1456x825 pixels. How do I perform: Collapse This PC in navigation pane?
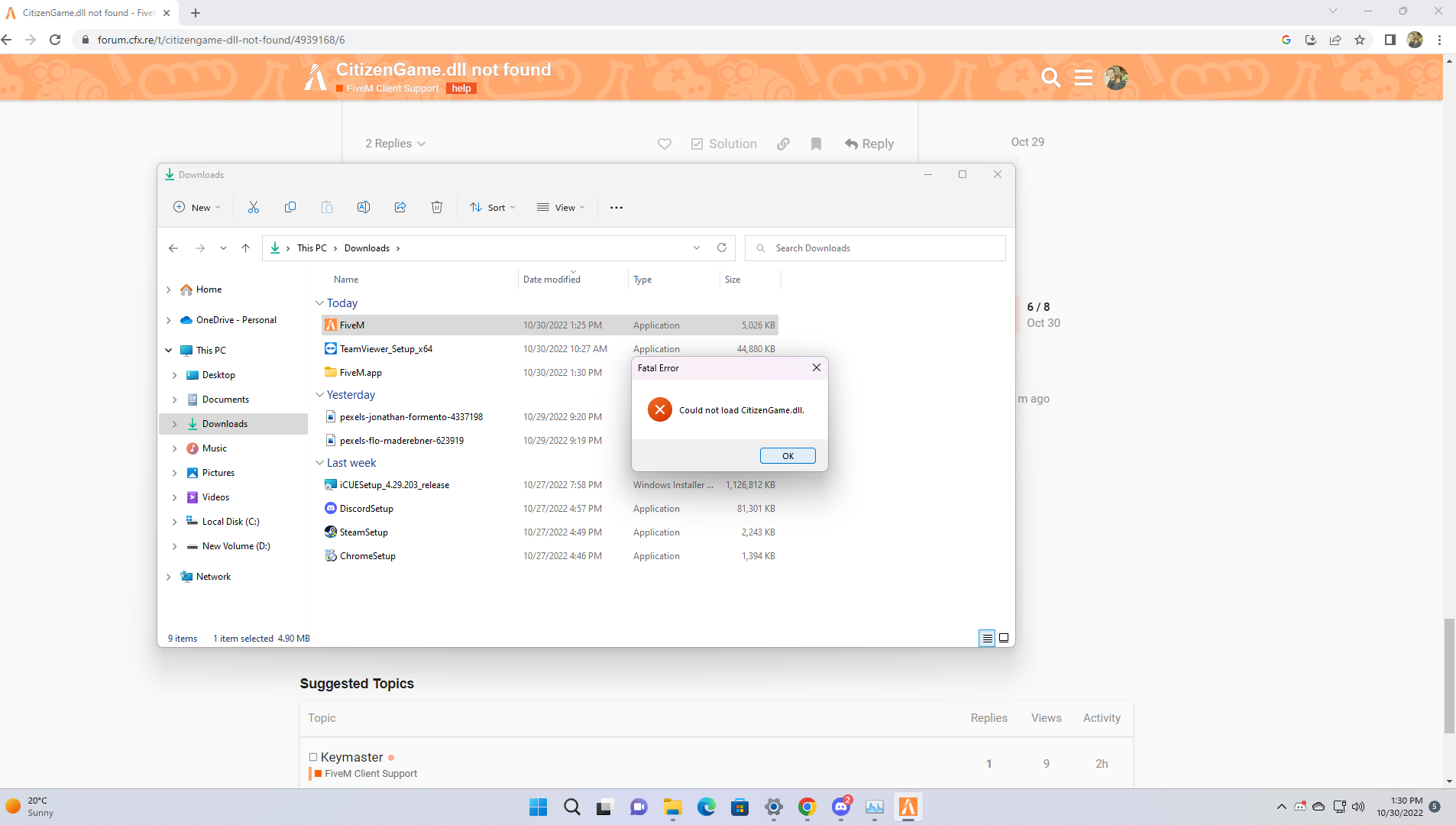tap(169, 351)
